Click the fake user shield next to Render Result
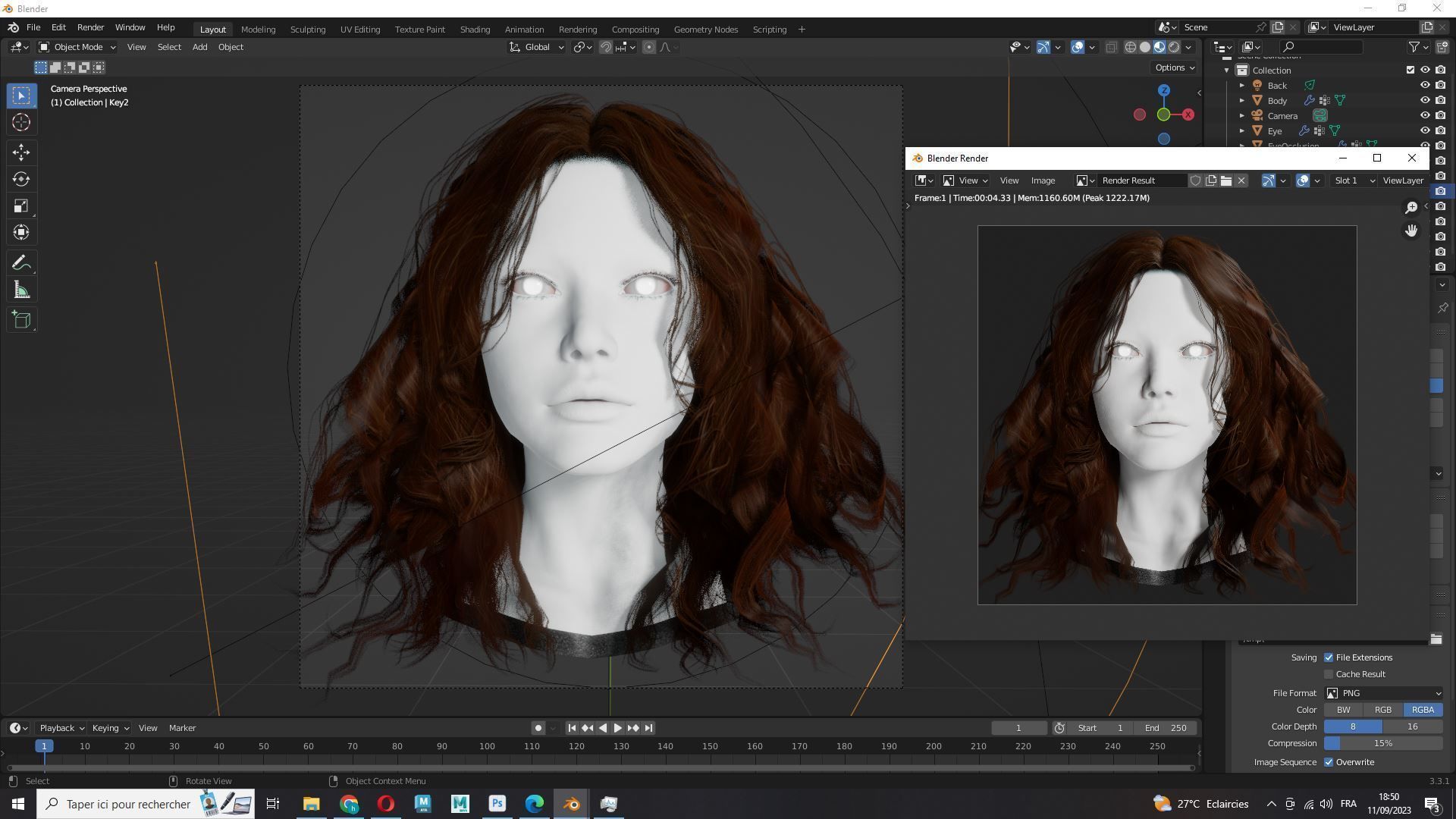 pos(1195,180)
